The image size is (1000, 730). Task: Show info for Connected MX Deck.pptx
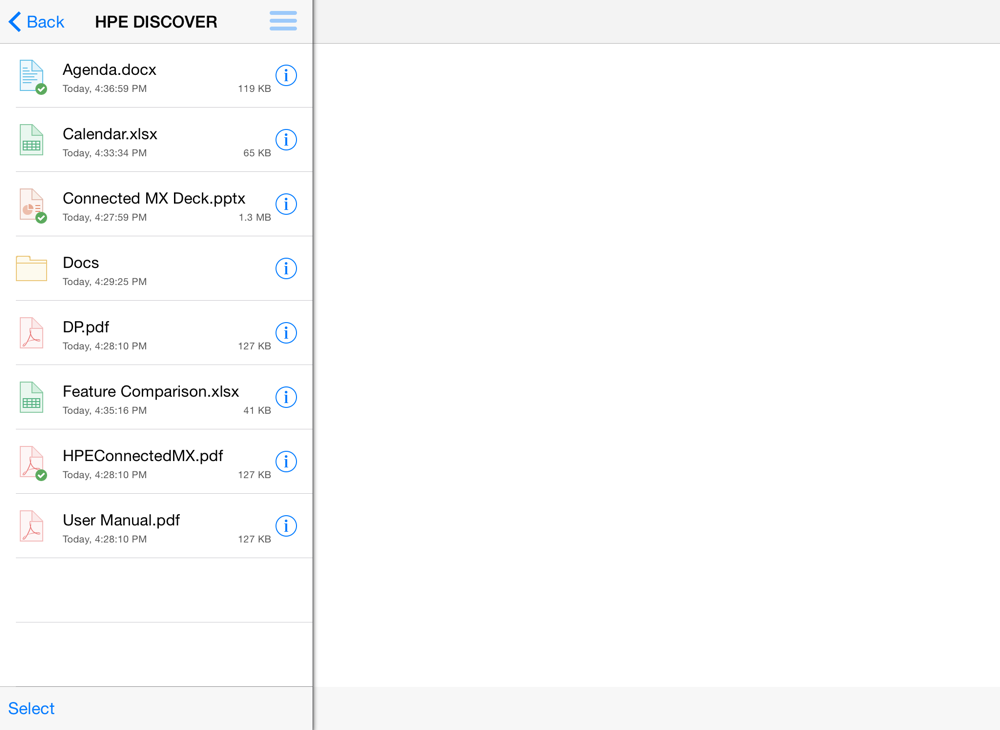(286, 204)
